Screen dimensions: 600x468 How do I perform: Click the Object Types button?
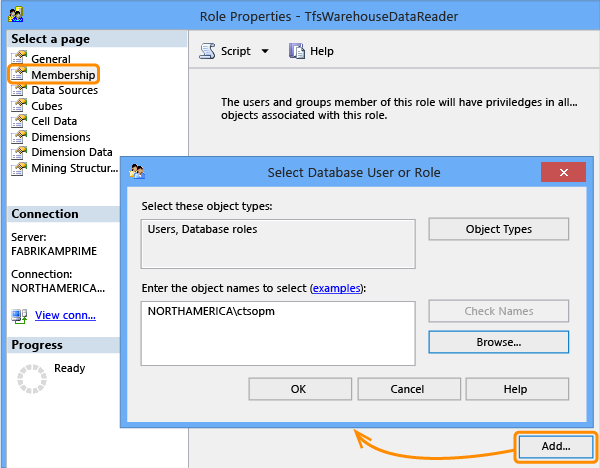pos(499,229)
